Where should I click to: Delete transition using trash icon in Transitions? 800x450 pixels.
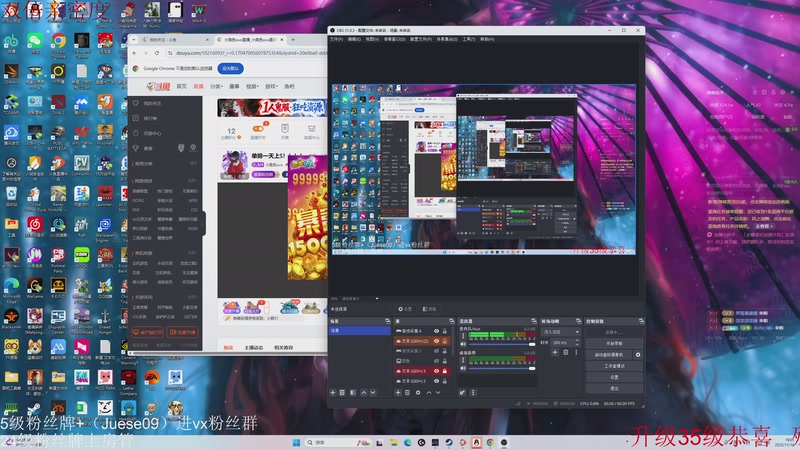pyautogui.click(x=565, y=353)
